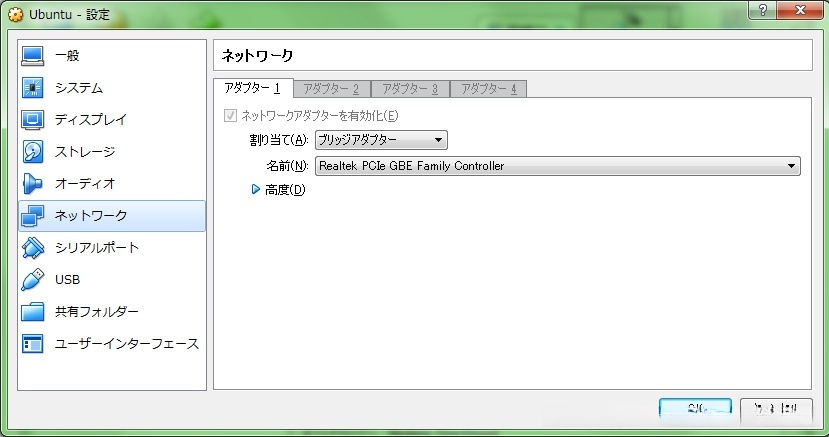Click the ネットワーク page heading

coord(257,55)
